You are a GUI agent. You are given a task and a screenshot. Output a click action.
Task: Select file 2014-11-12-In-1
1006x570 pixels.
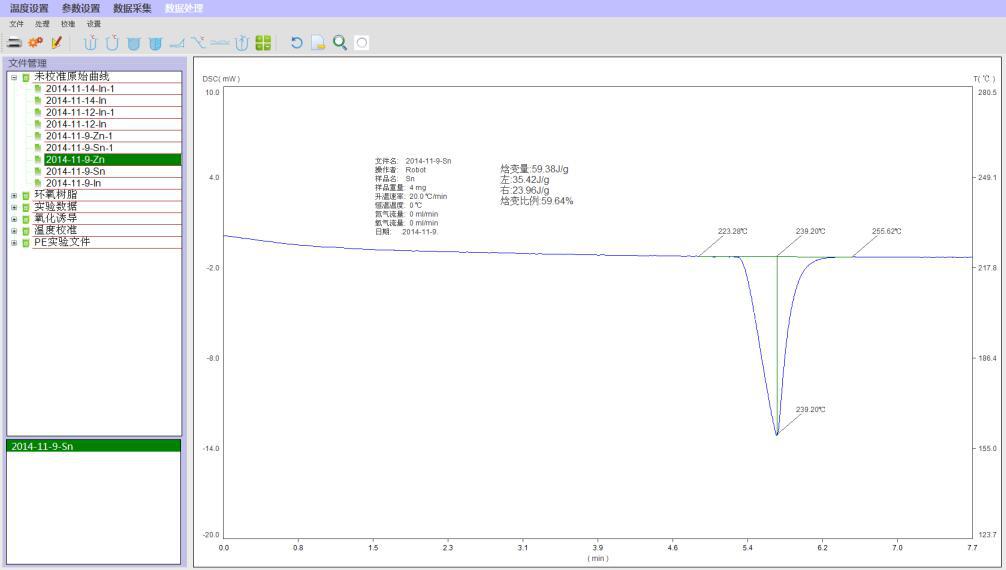[x=80, y=112]
